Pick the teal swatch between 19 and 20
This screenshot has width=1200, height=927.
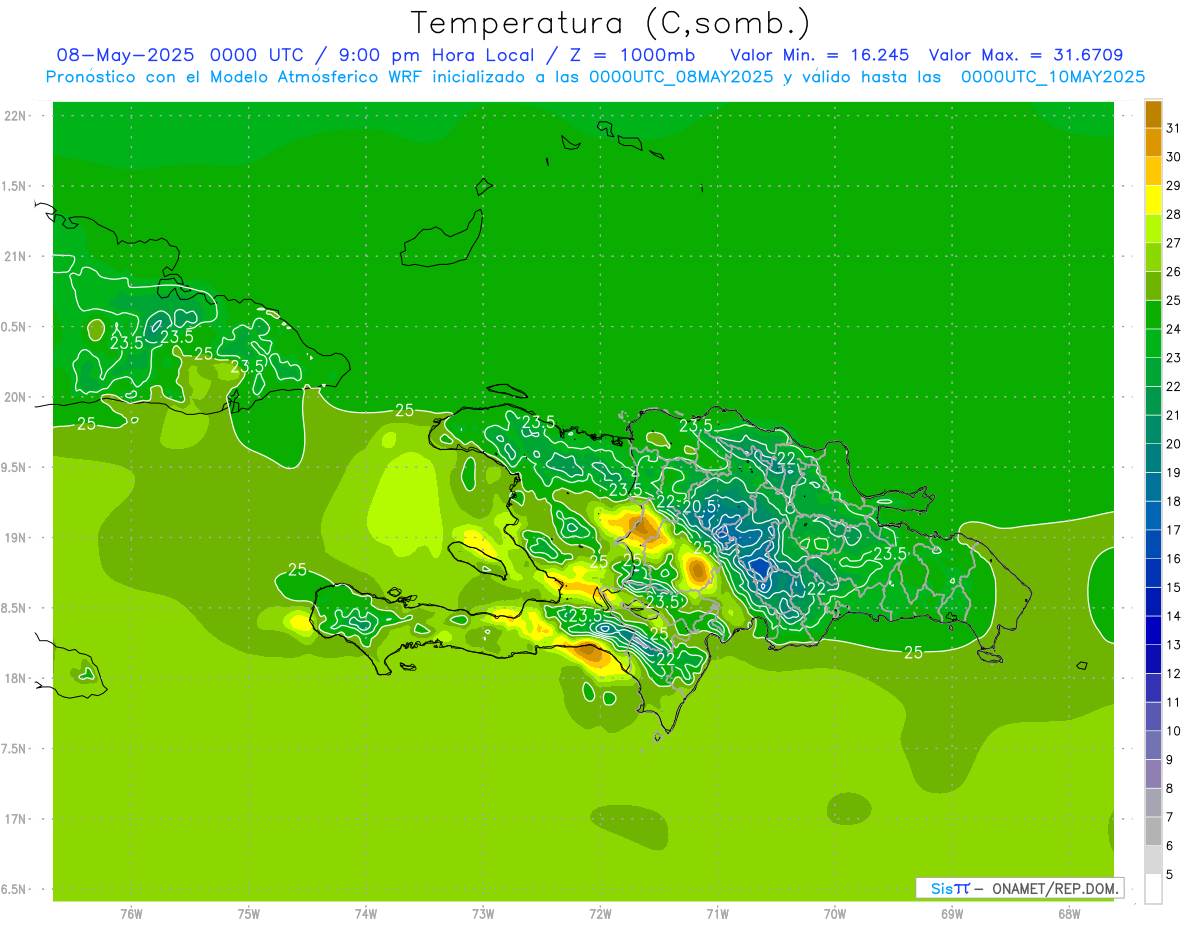(x=1153, y=459)
